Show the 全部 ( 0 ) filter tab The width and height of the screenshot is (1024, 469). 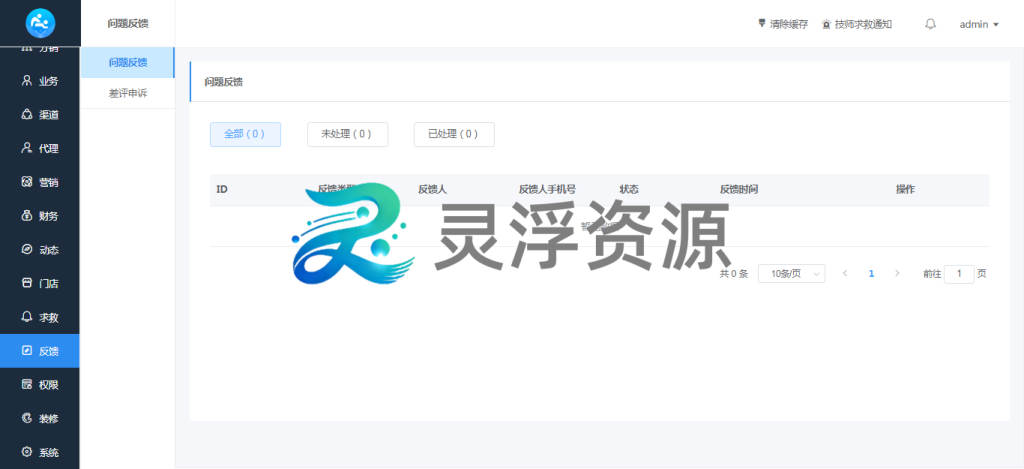coord(245,134)
